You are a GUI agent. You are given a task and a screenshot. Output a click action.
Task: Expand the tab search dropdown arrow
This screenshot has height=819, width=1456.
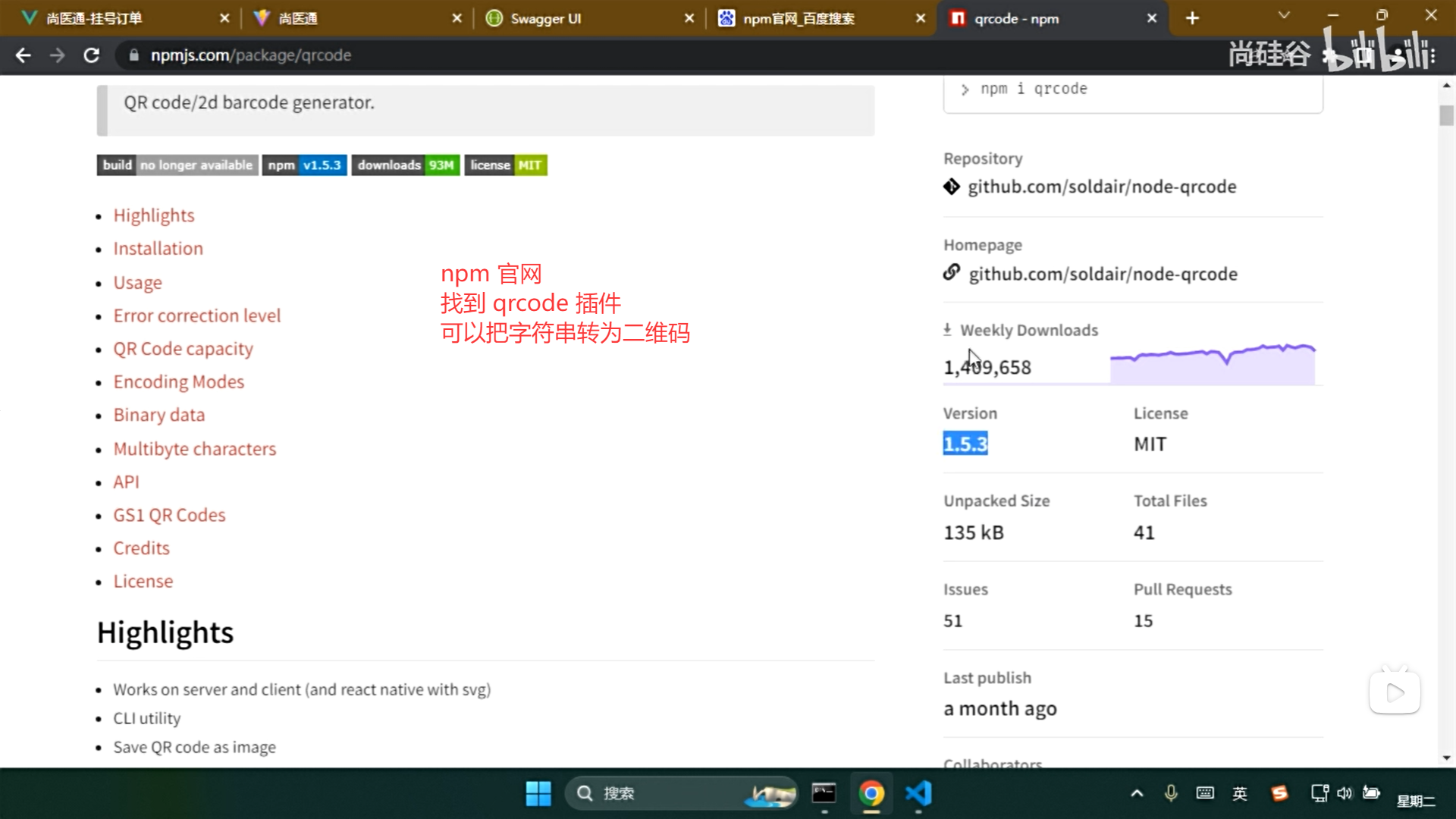(x=1284, y=15)
